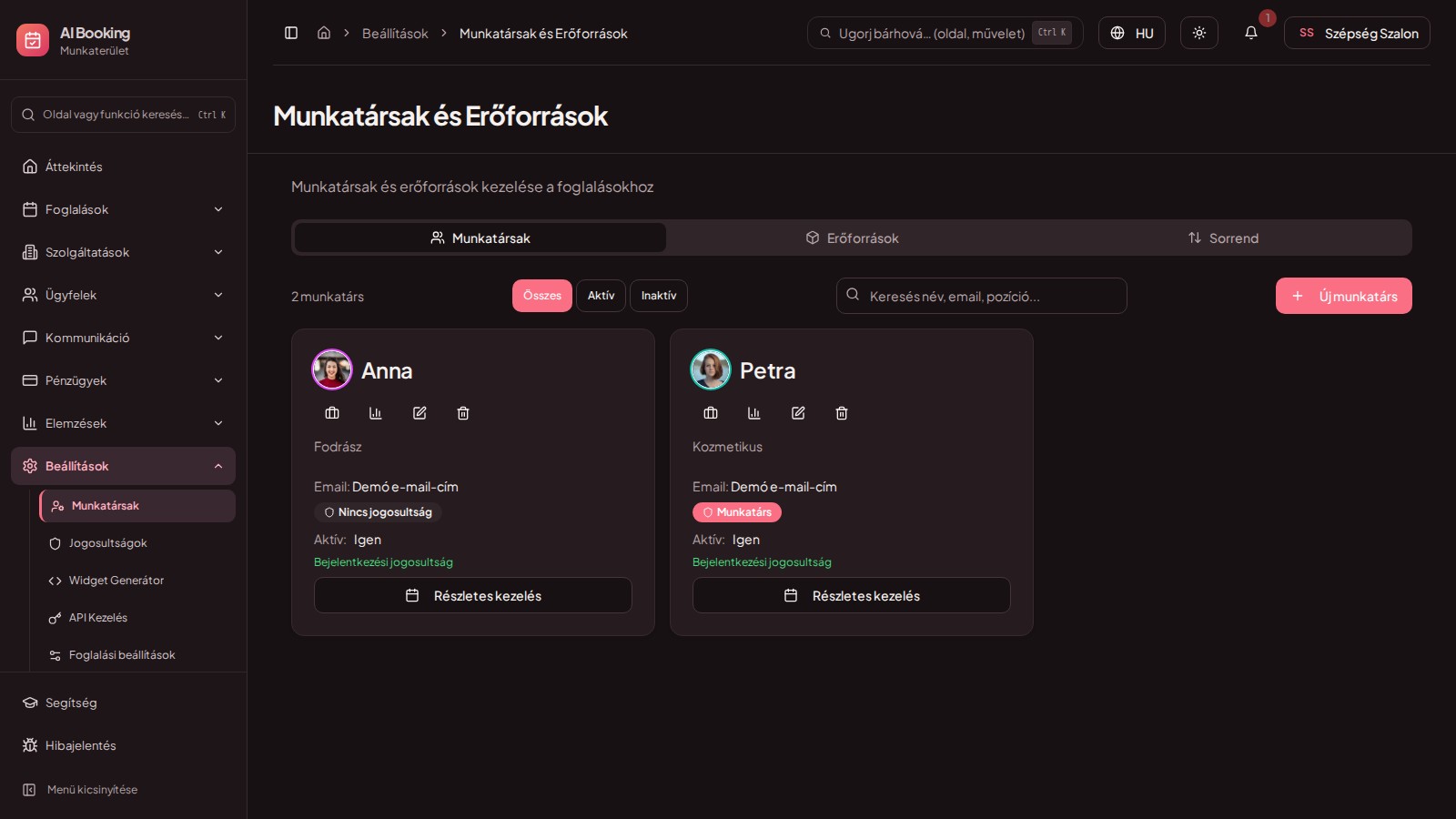
Task: Open Anna's briefcase services icon
Action: [332, 413]
